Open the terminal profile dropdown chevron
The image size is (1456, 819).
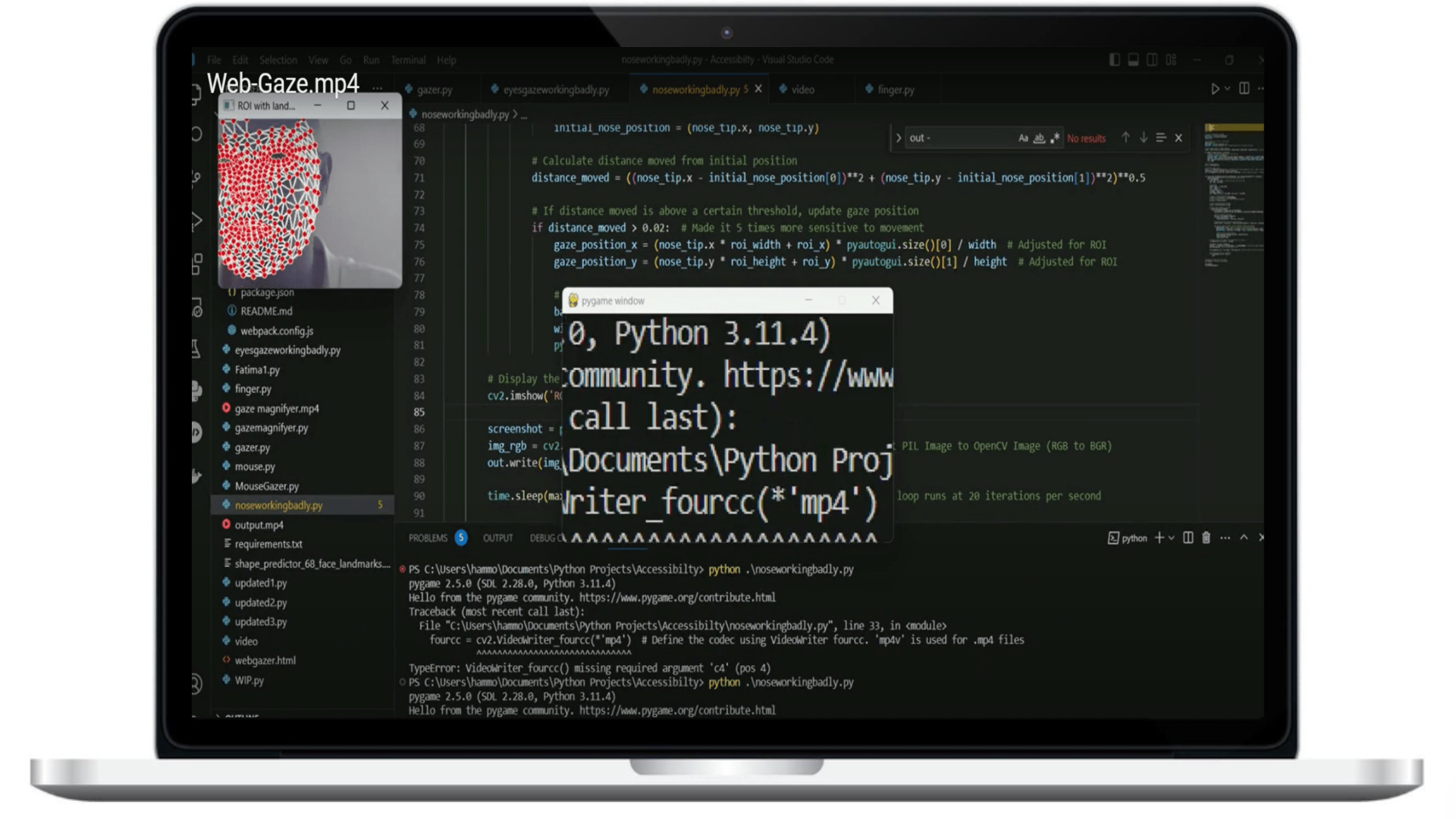click(1172, 538)
